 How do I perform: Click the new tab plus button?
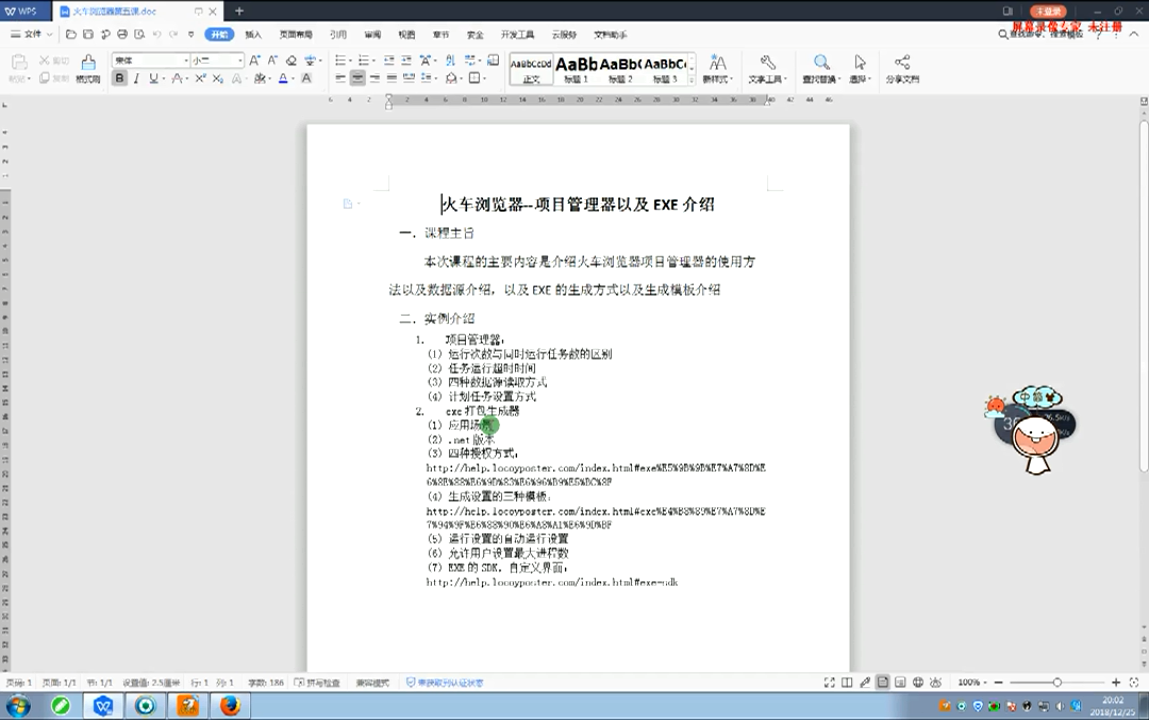coord(239,11)
